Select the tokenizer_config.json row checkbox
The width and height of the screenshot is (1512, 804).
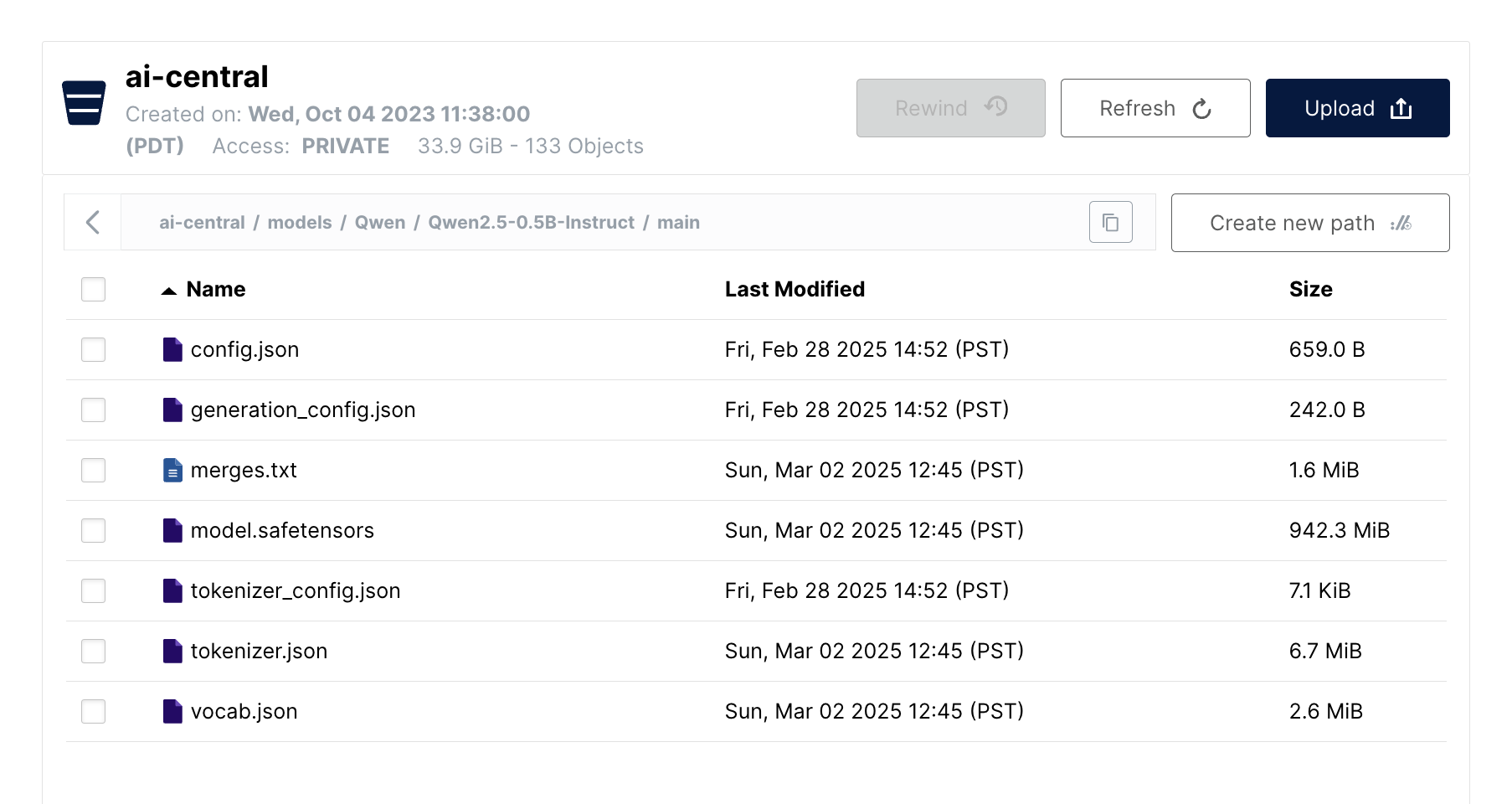(93, 590)
